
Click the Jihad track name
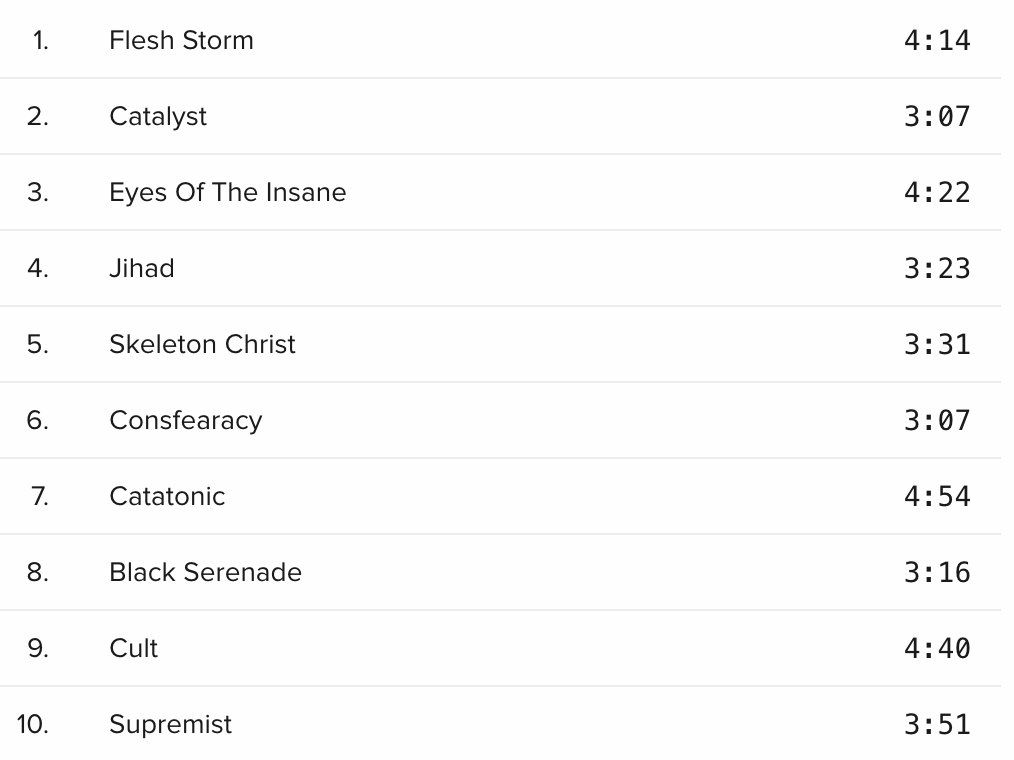(142, 268)
